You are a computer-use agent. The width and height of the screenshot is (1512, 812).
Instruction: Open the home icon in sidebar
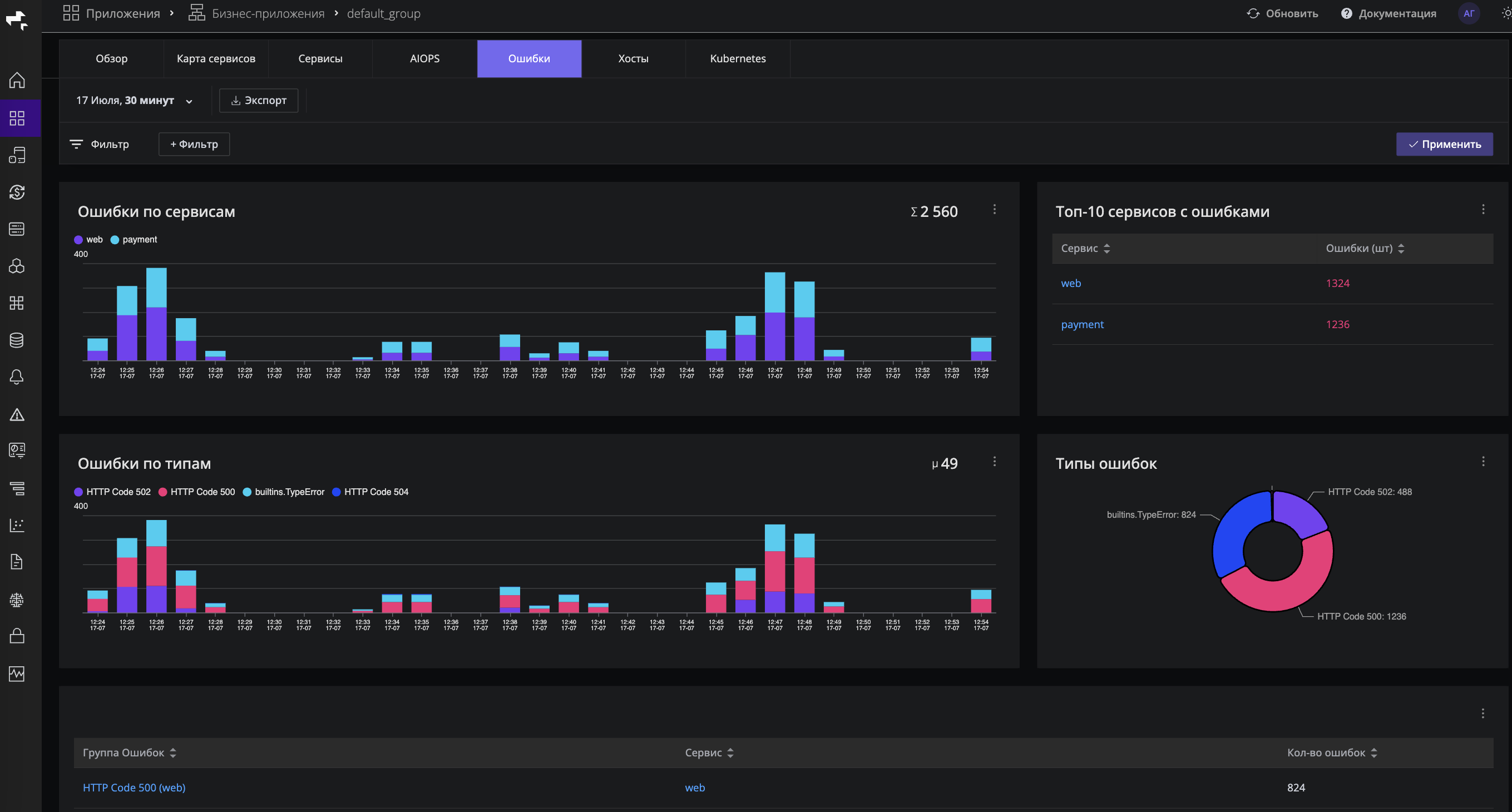pyautogui.click(x=17, y=80)
